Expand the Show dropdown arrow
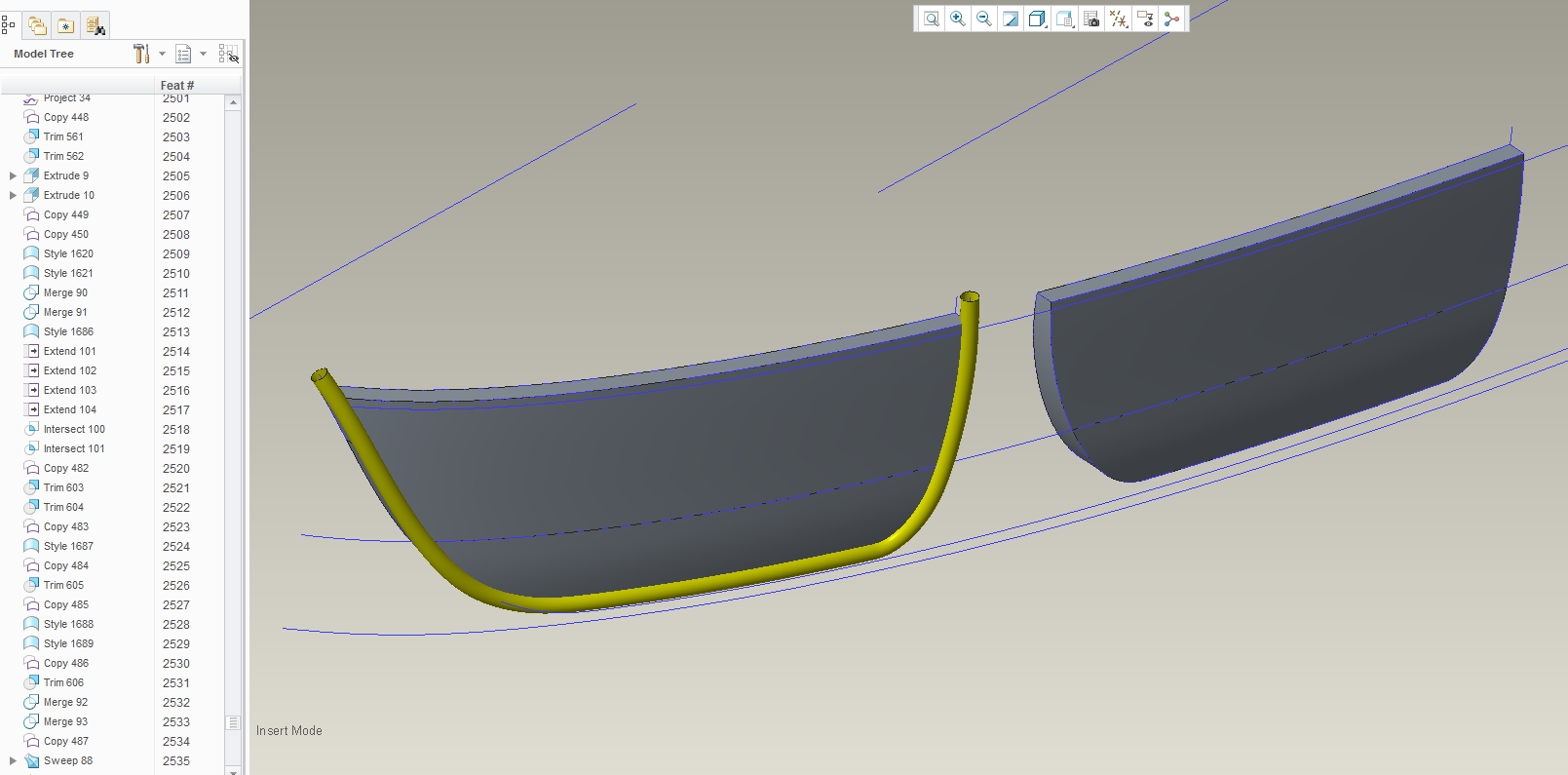1568x775 pixels. click(203, 54)
